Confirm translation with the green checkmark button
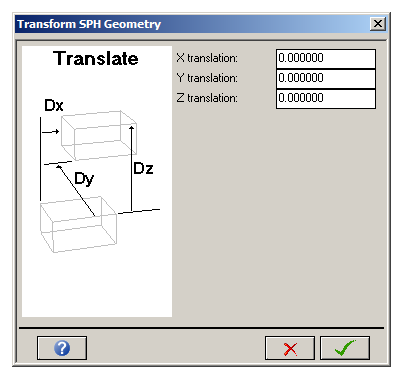 click(x=345, y=348)
